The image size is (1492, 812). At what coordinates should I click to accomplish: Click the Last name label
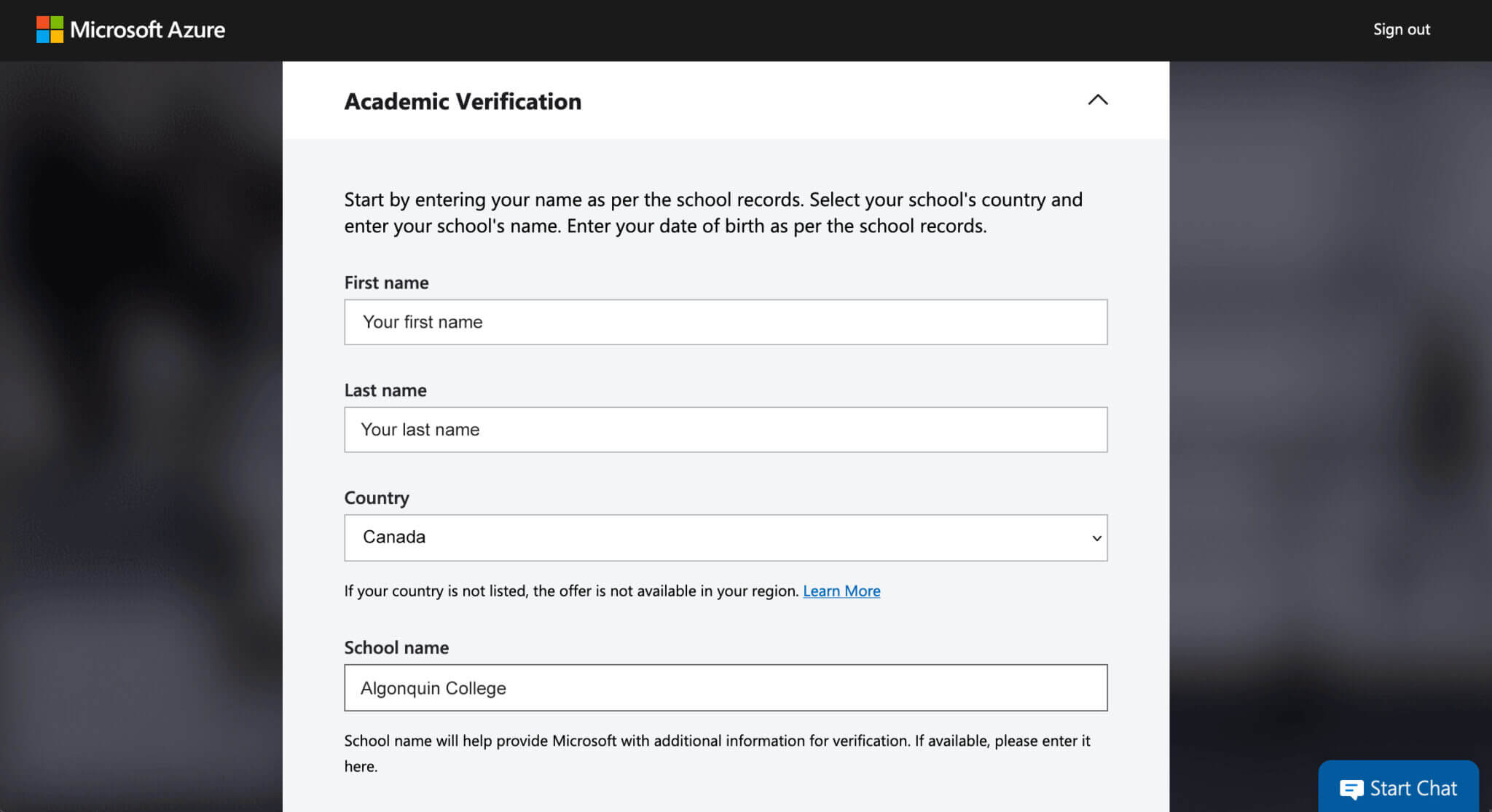coord(385,390)
